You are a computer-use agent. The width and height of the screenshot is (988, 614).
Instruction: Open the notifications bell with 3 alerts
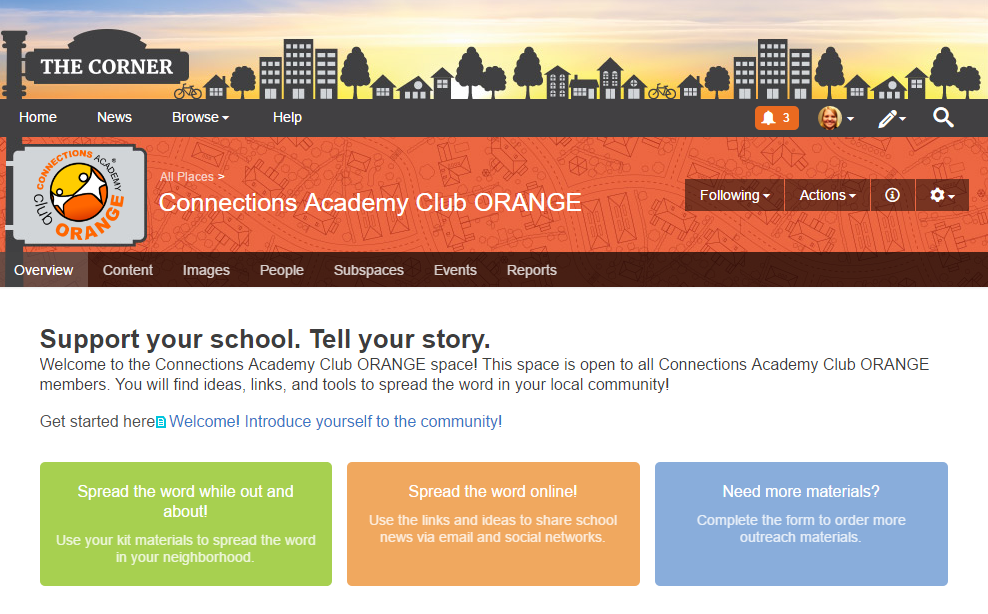tap(776, 118)
